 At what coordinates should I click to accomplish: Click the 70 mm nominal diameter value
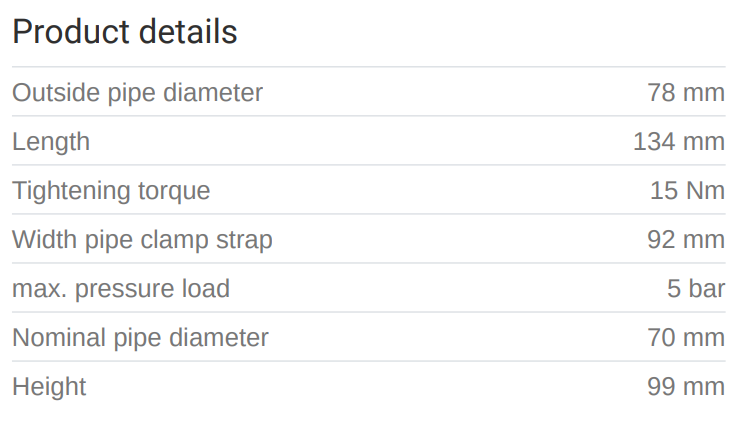tap(685, 338)
